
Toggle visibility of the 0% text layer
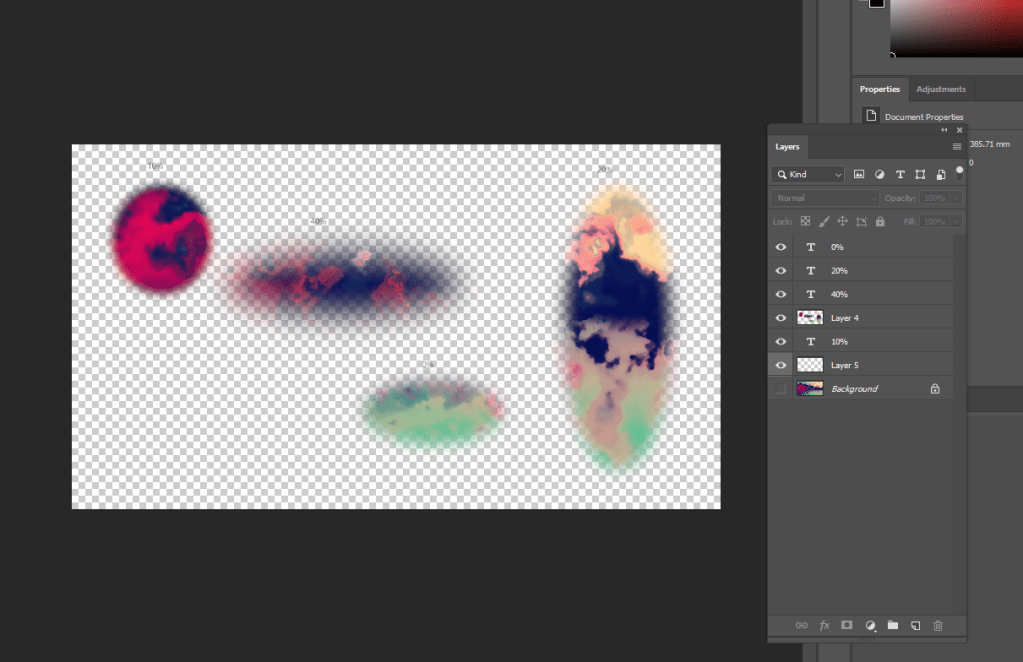point(781,247)
